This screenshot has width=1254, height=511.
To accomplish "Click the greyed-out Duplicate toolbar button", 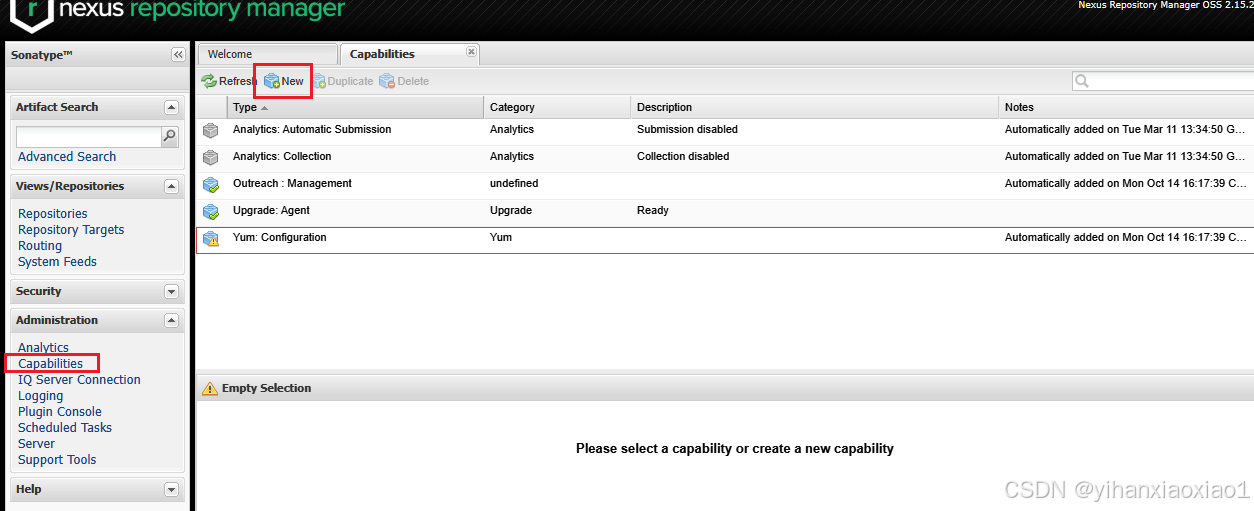I will tap(342, 82).
